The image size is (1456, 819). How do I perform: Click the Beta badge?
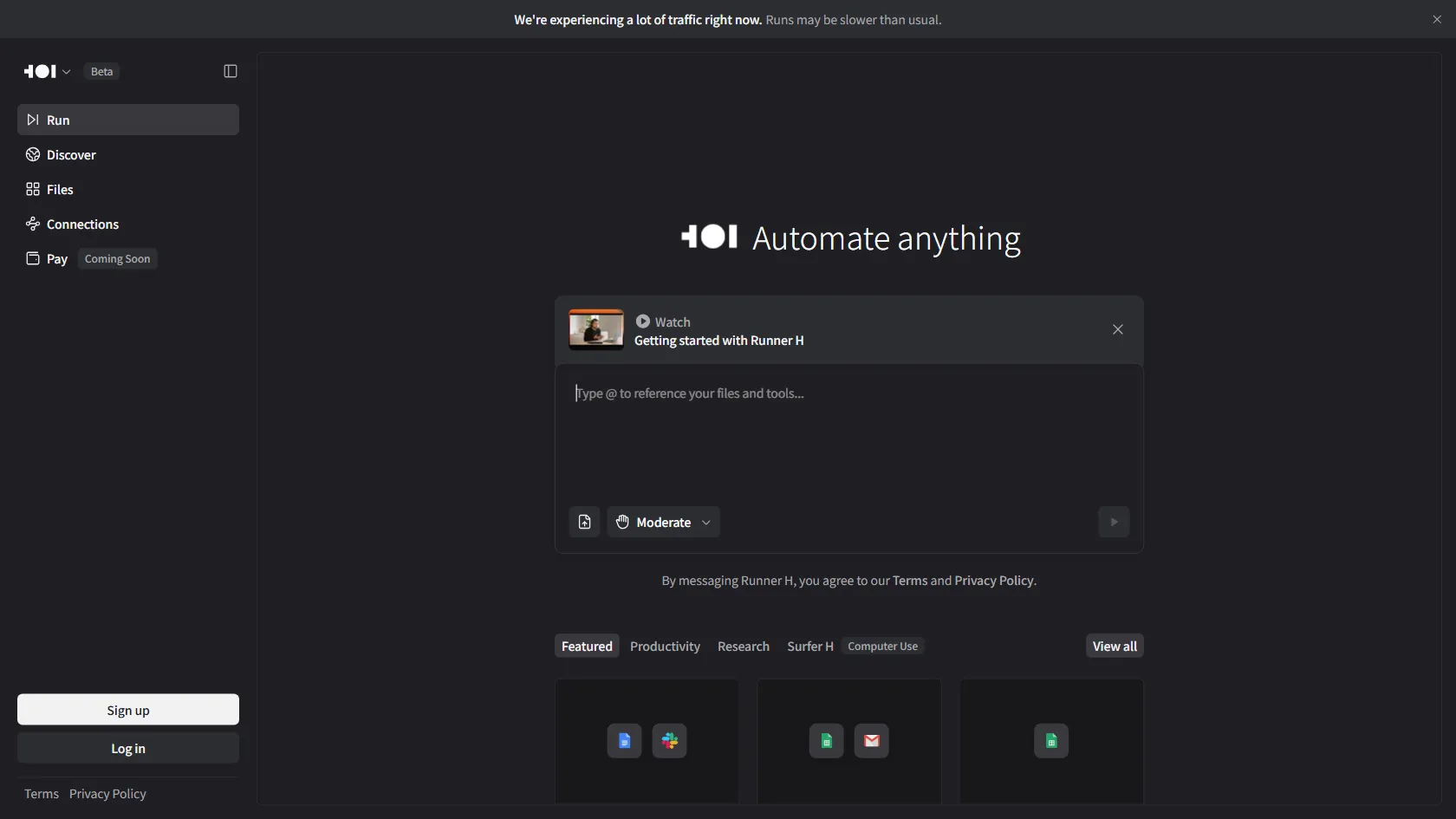coord(101,71)
